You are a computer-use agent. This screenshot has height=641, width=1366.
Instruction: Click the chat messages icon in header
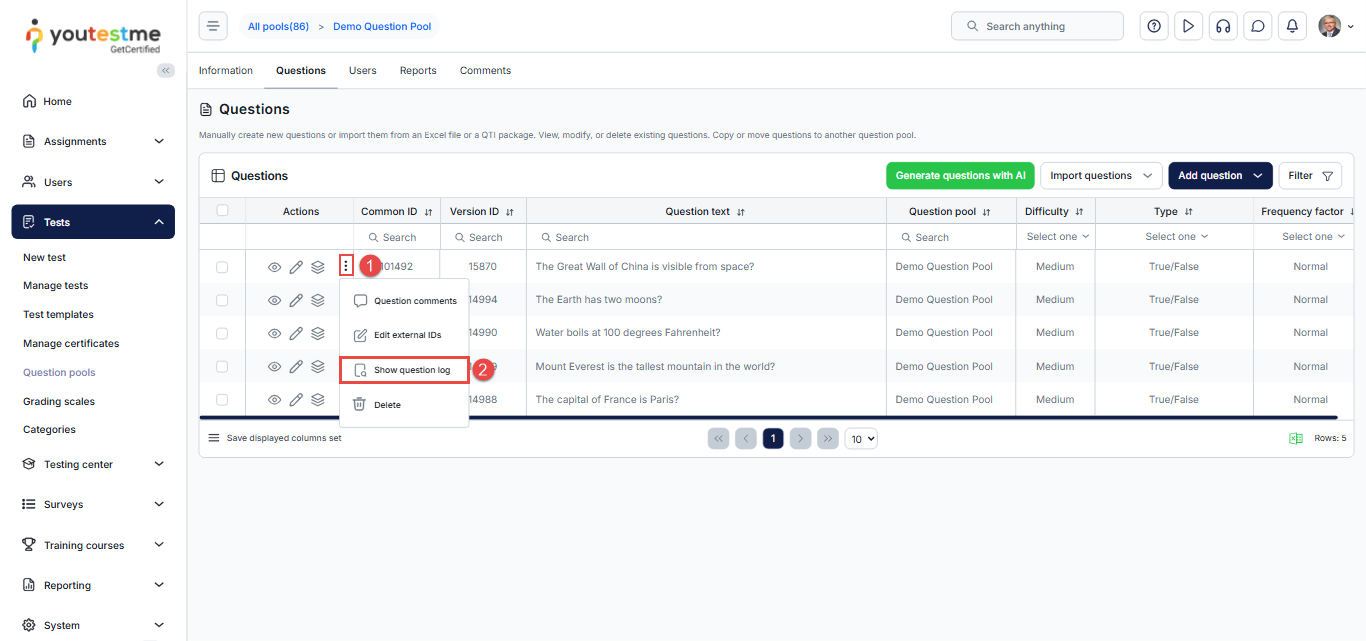pos(1258,26)
